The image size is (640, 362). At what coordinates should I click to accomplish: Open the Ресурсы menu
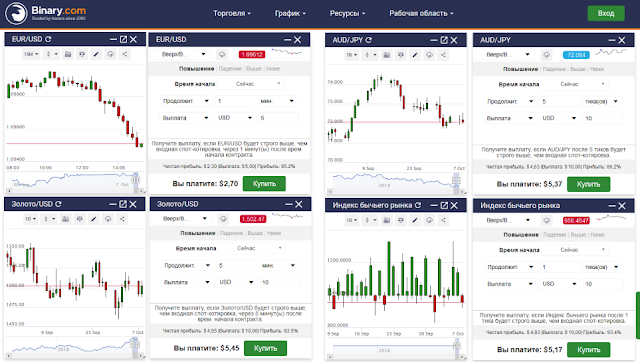pos(347,13)
